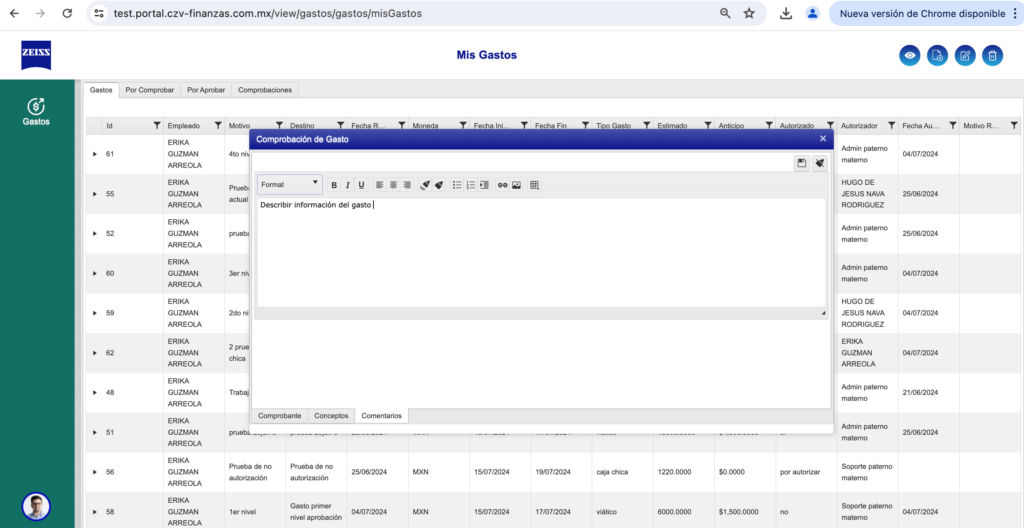Click the eye view expense icon
Image resolution: width=1024 pixels, height=528 pixels.
(909, 56)
